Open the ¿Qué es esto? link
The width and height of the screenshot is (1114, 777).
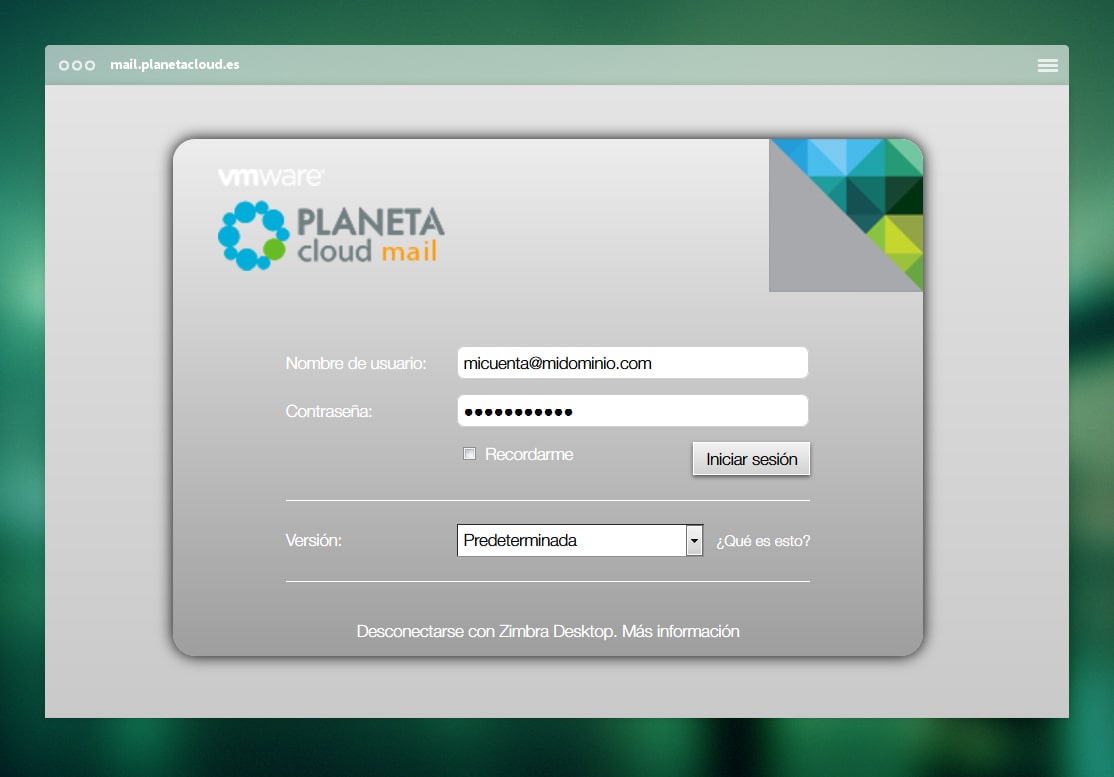coord(762,541)
